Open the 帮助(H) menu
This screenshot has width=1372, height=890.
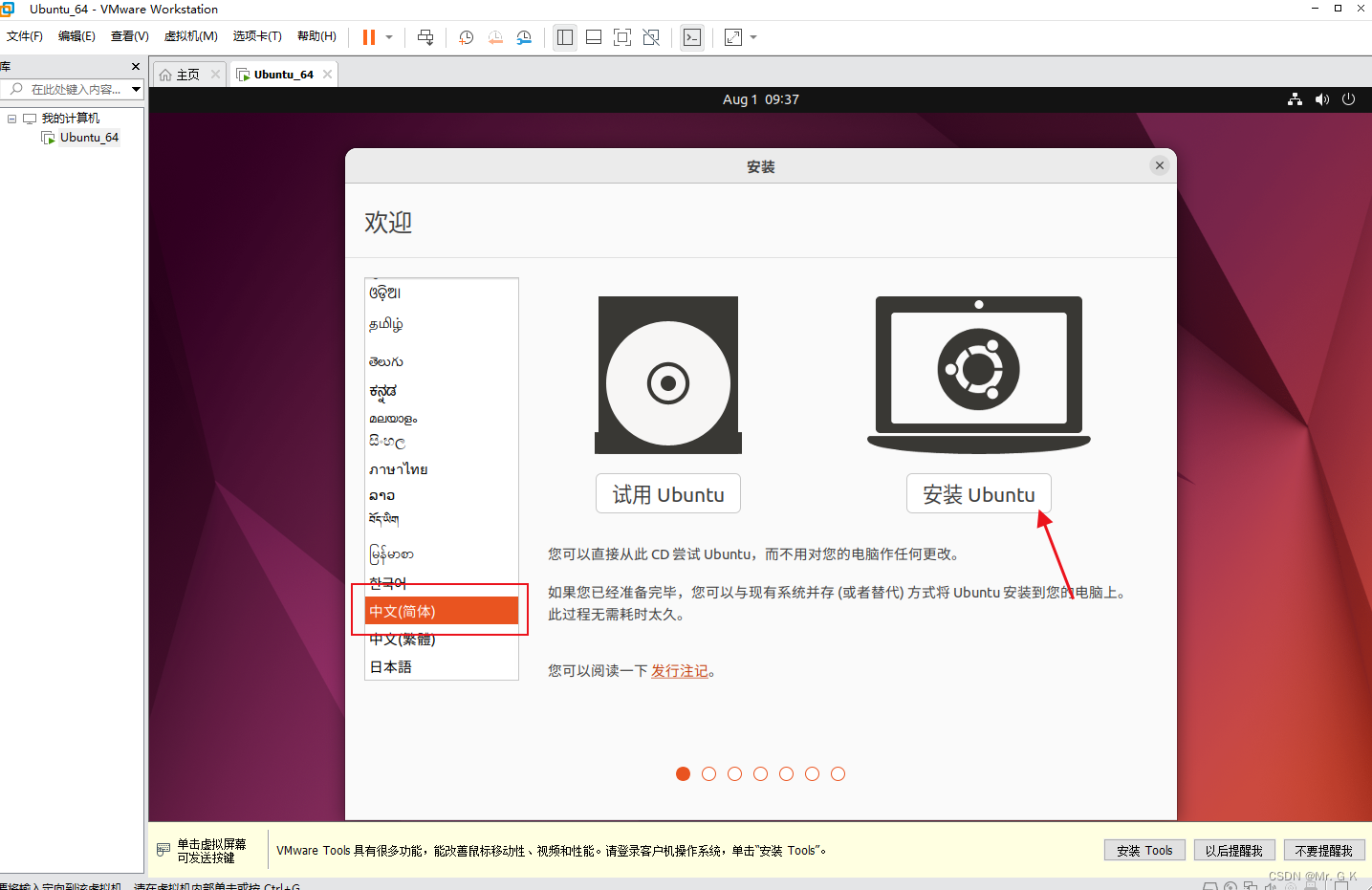coord(316,36)
